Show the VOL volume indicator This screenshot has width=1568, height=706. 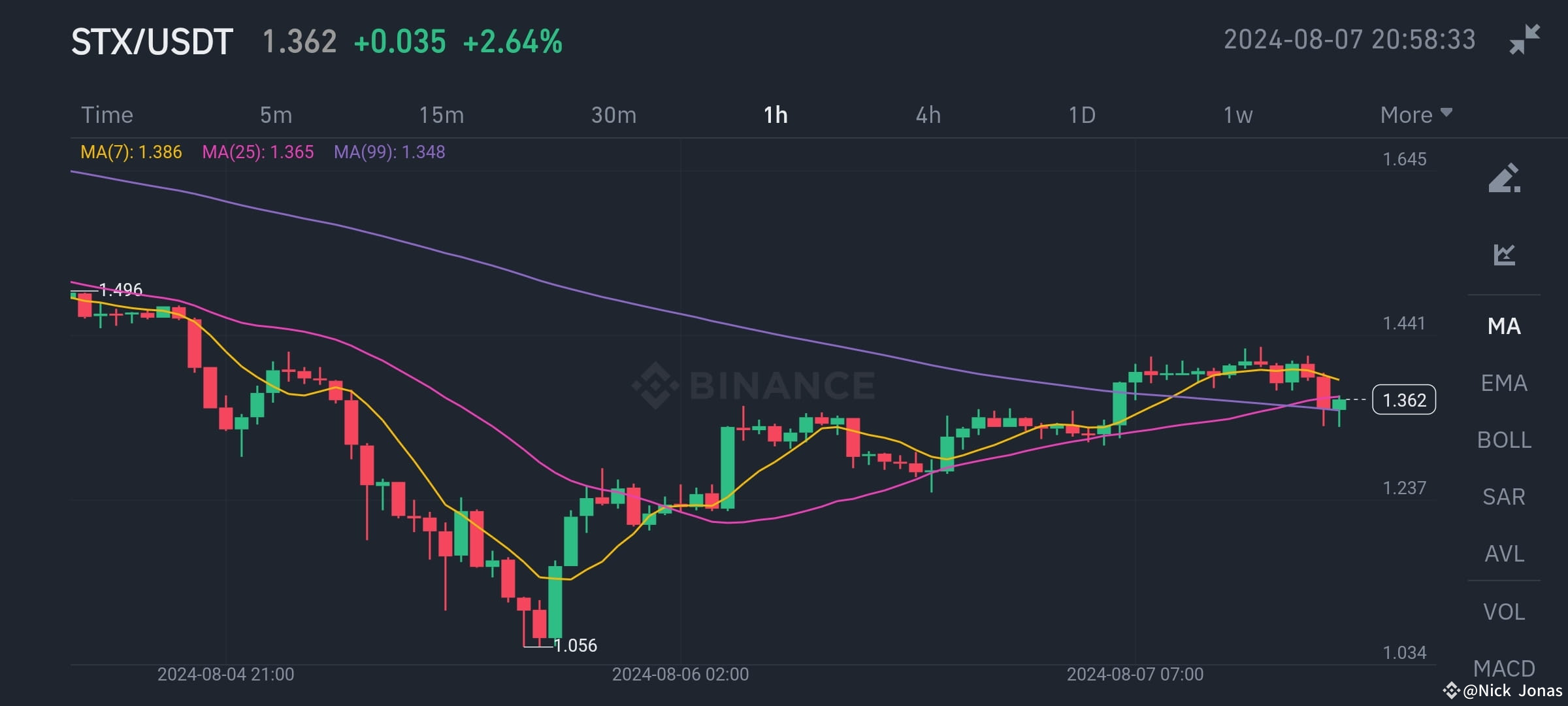point(1503,611)
